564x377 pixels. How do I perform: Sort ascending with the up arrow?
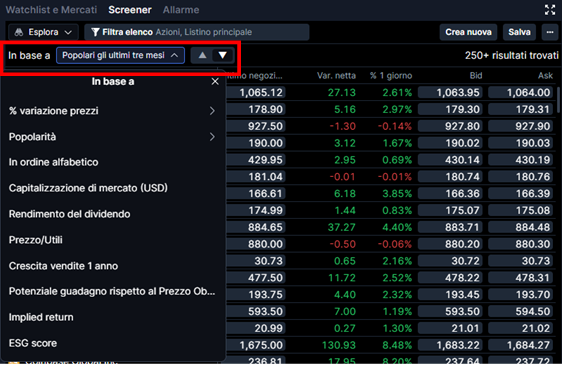[x=203, y=55]
